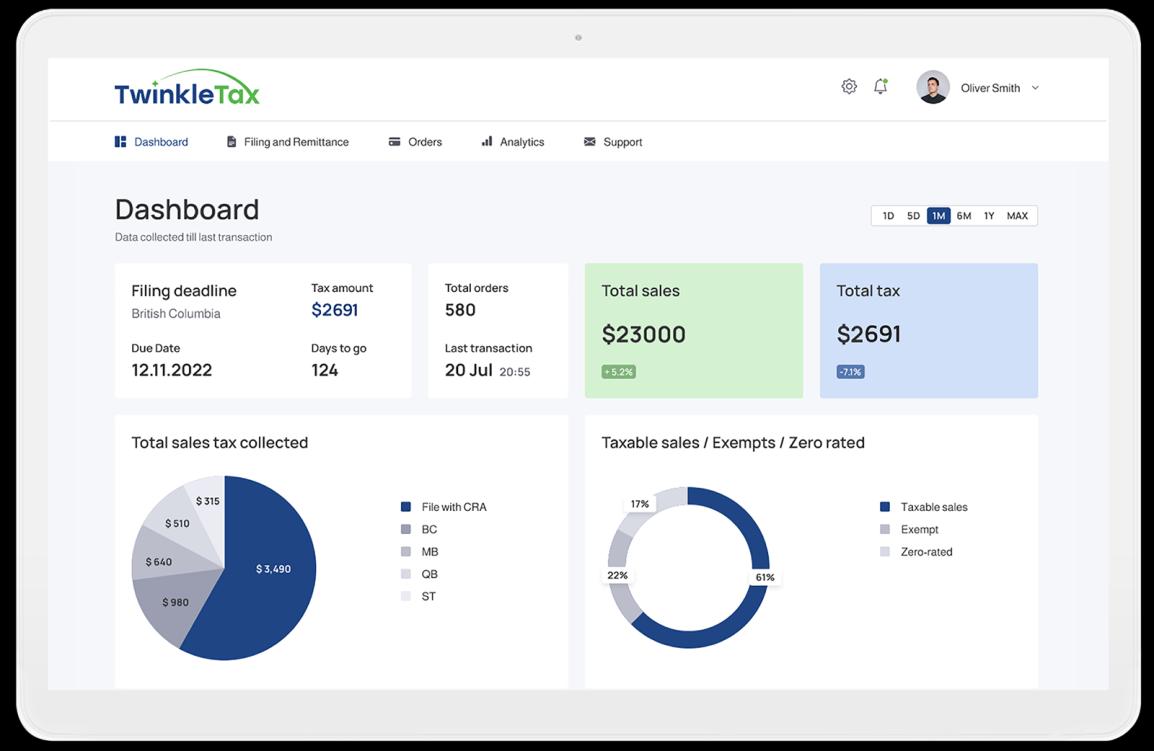Image resolution: width=1154 pixels, height=751 pixels.
Task: Click the 580 total orders value
Action: (x=460, y=310)
